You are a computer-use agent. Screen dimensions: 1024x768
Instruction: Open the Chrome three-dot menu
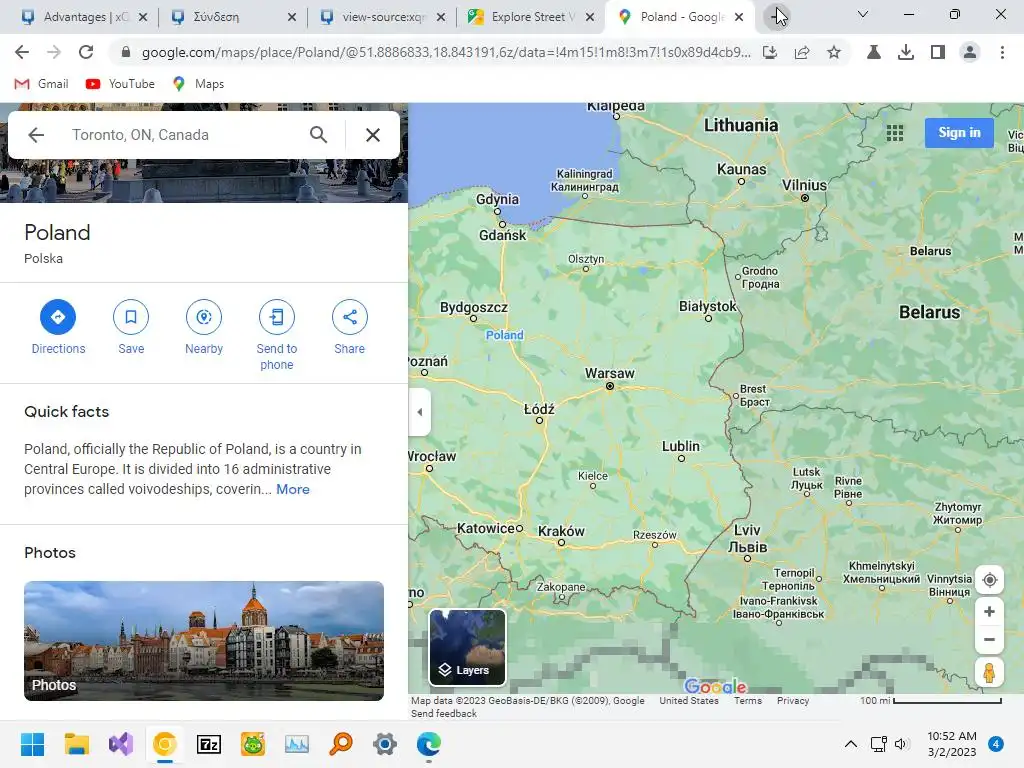(x=1002, y=52)
